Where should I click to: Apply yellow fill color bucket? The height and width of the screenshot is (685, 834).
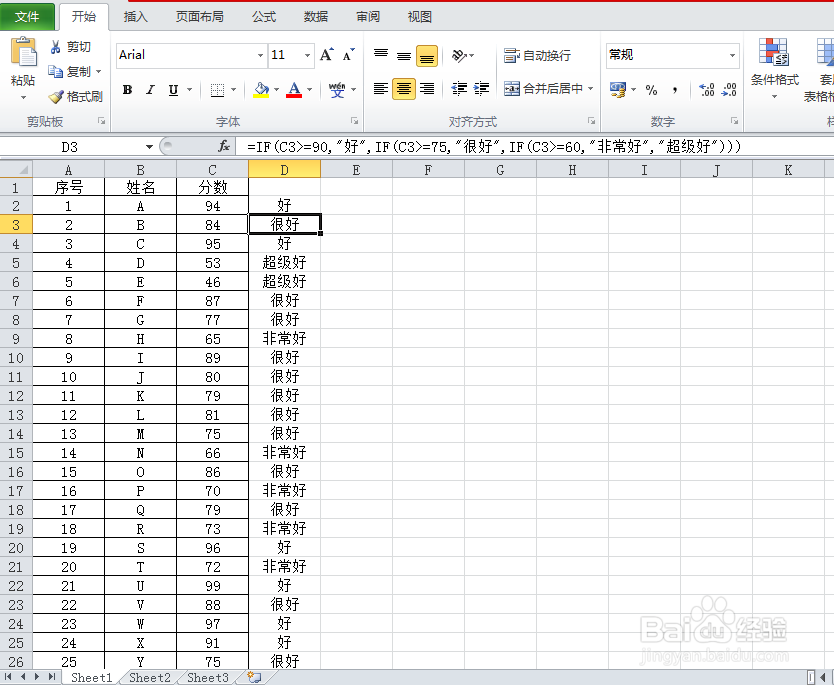261,89
